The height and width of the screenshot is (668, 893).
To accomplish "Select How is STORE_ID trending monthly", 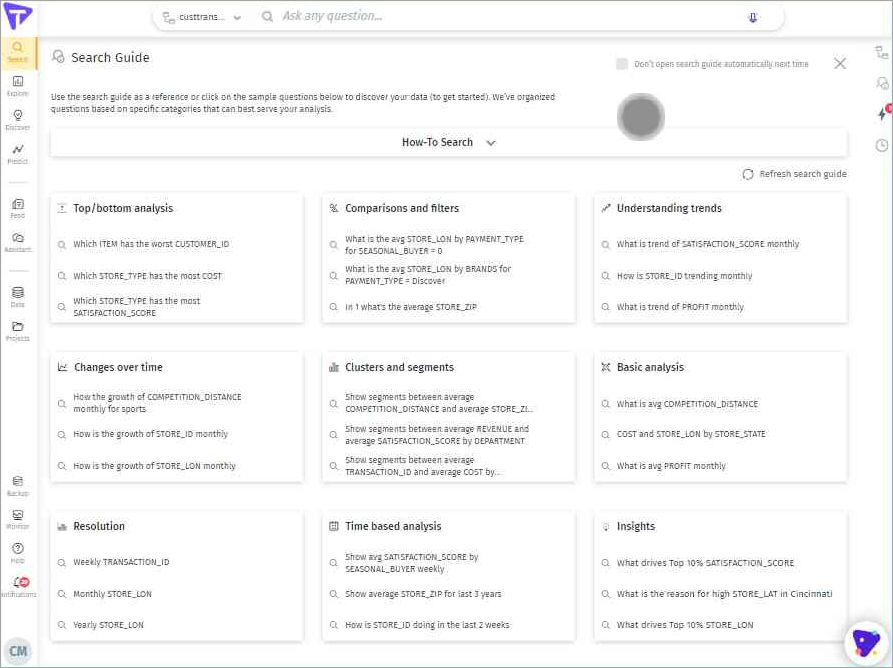I will click(x=684, y=276).
